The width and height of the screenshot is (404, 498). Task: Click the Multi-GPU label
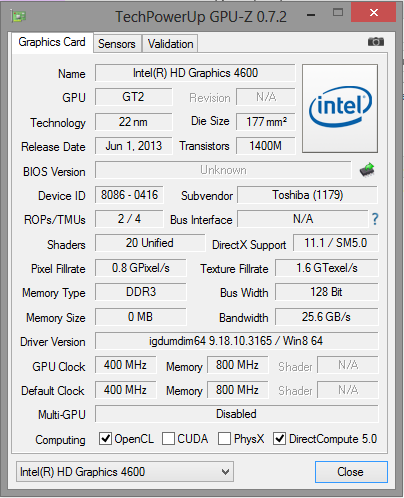tap(62, 415)
